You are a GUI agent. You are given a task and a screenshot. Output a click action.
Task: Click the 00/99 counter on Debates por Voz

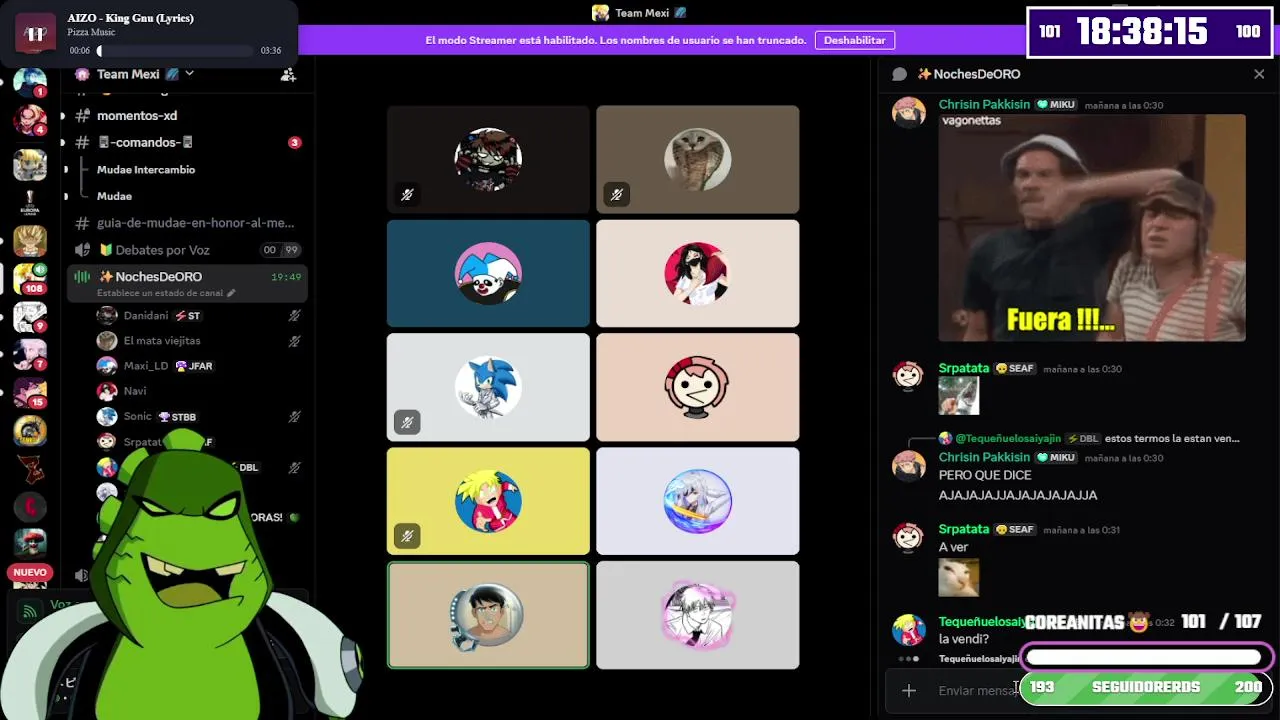281,250
